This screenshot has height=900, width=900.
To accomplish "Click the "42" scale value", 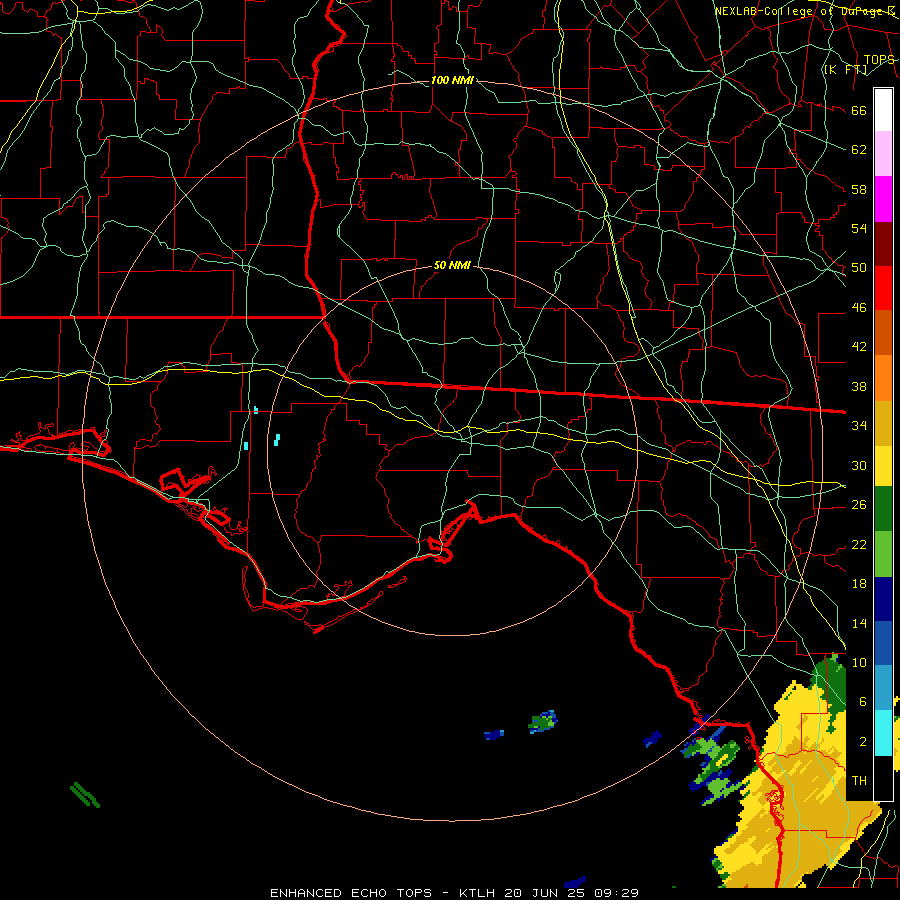I will [859, 346].
